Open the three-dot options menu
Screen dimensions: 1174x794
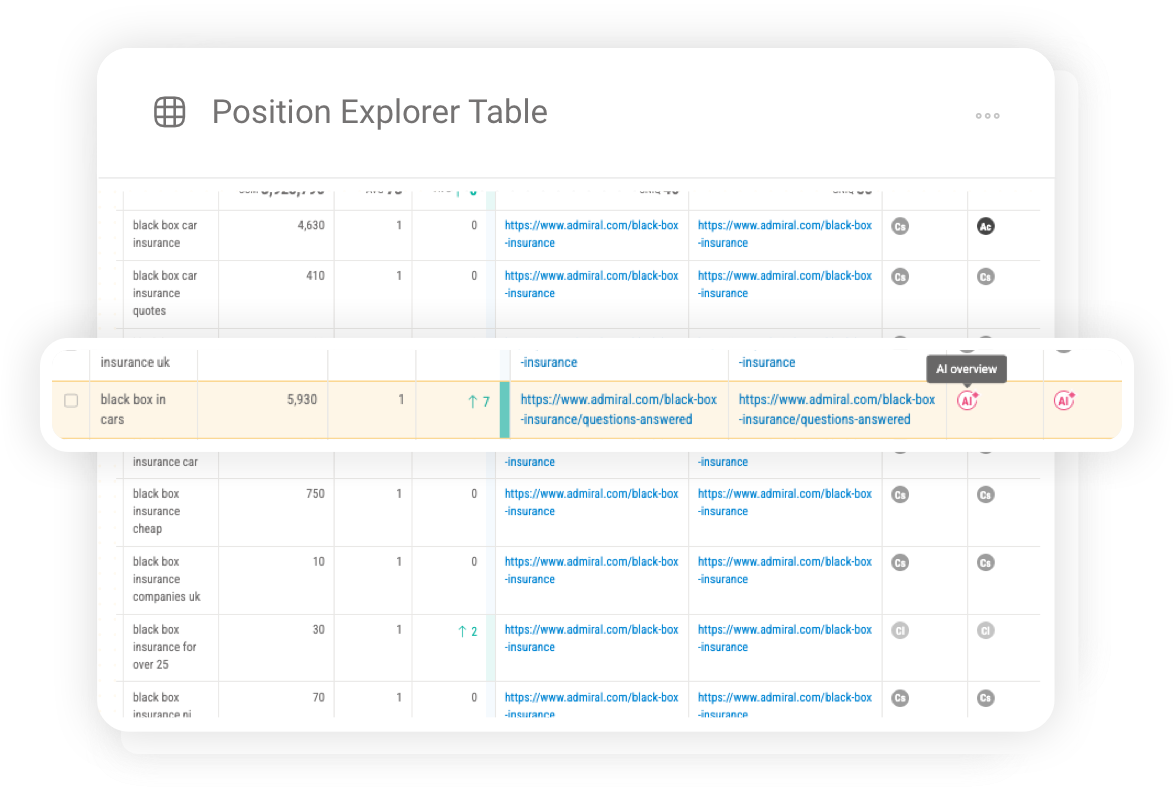click(987, 115)
